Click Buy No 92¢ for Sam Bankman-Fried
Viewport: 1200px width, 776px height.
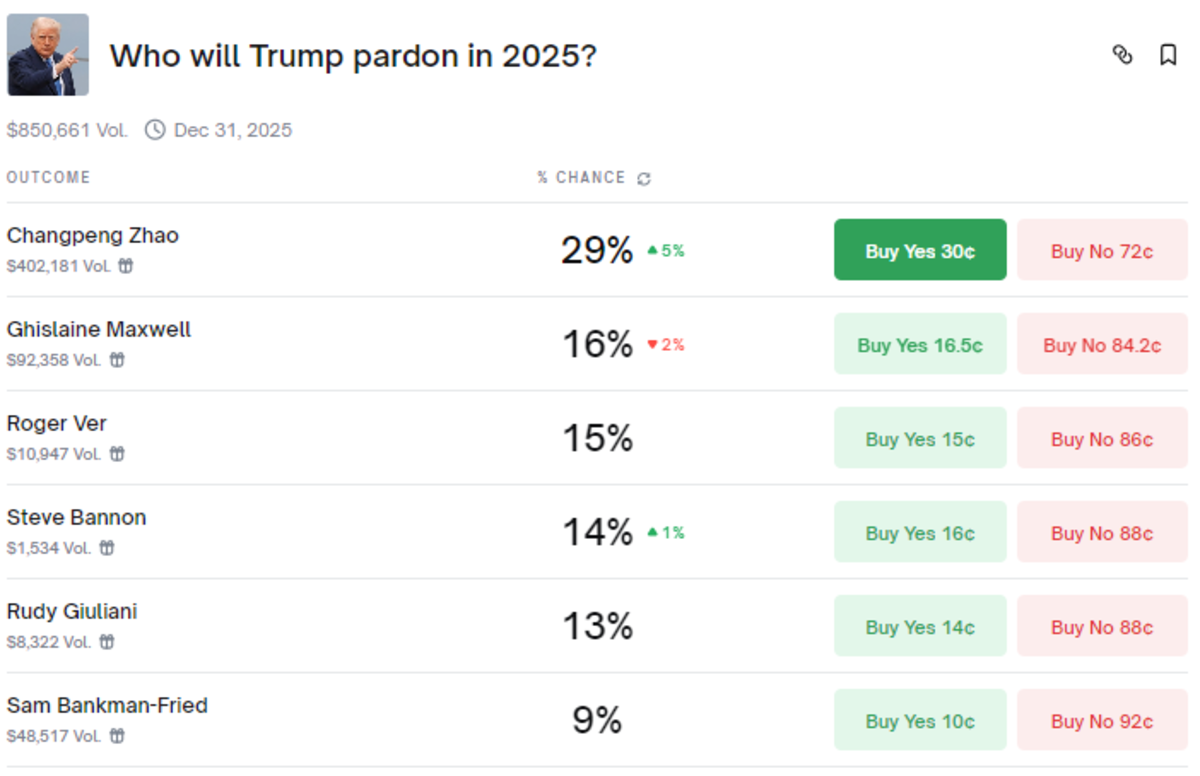[x=1102, y=720]
